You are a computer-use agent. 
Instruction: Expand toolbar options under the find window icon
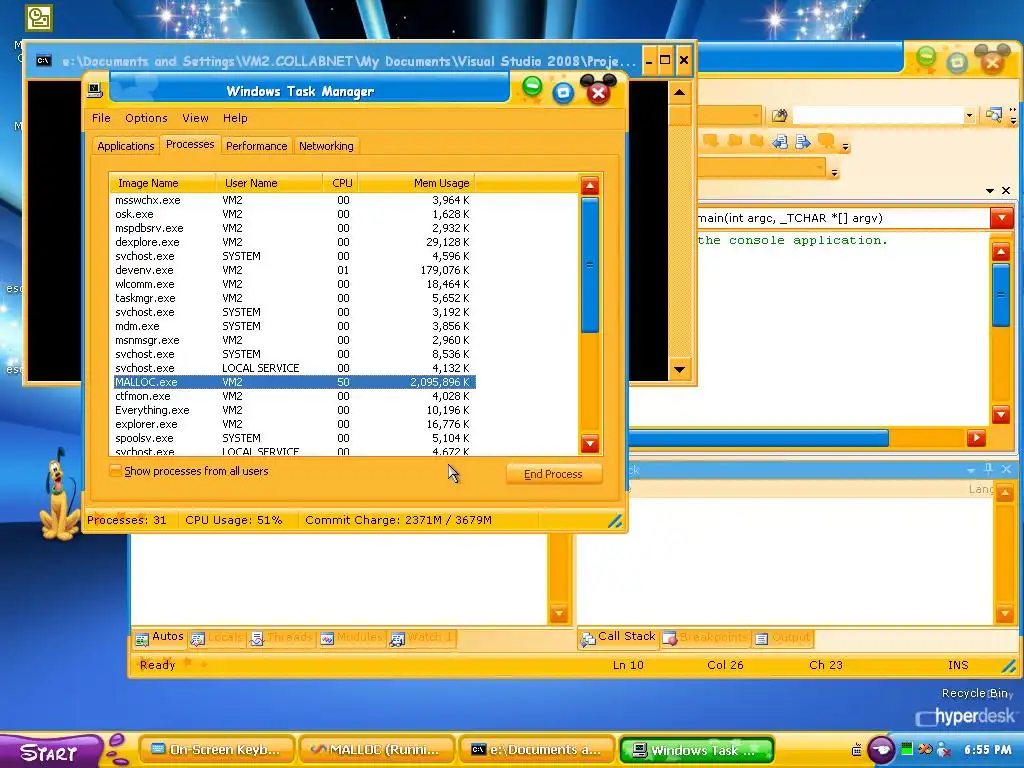(1013, 120)
